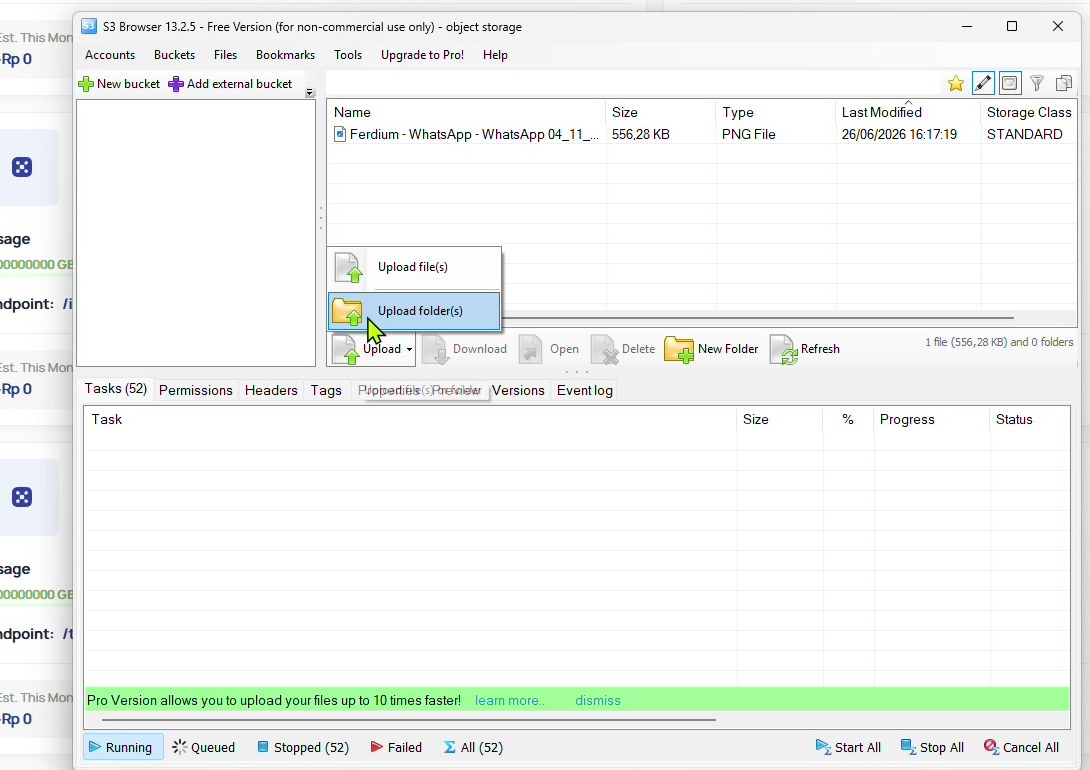
Task: Click the Delete button
Action: 623,349
